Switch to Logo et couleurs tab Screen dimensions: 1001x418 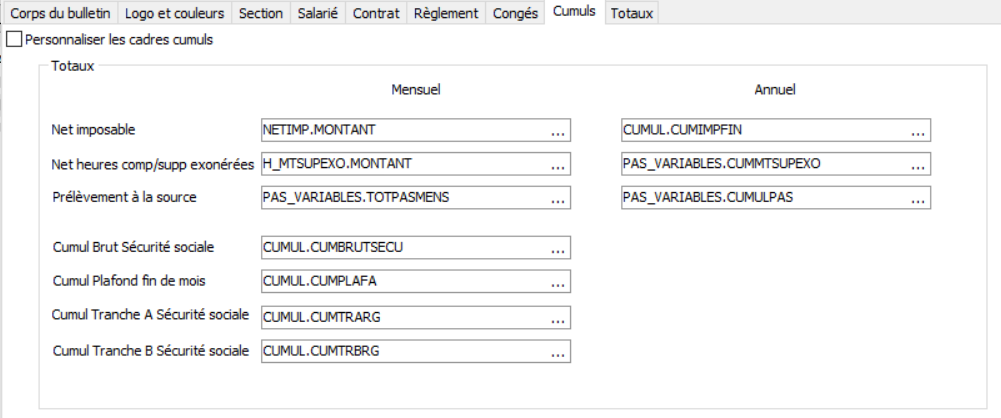[x=176, y=13]
